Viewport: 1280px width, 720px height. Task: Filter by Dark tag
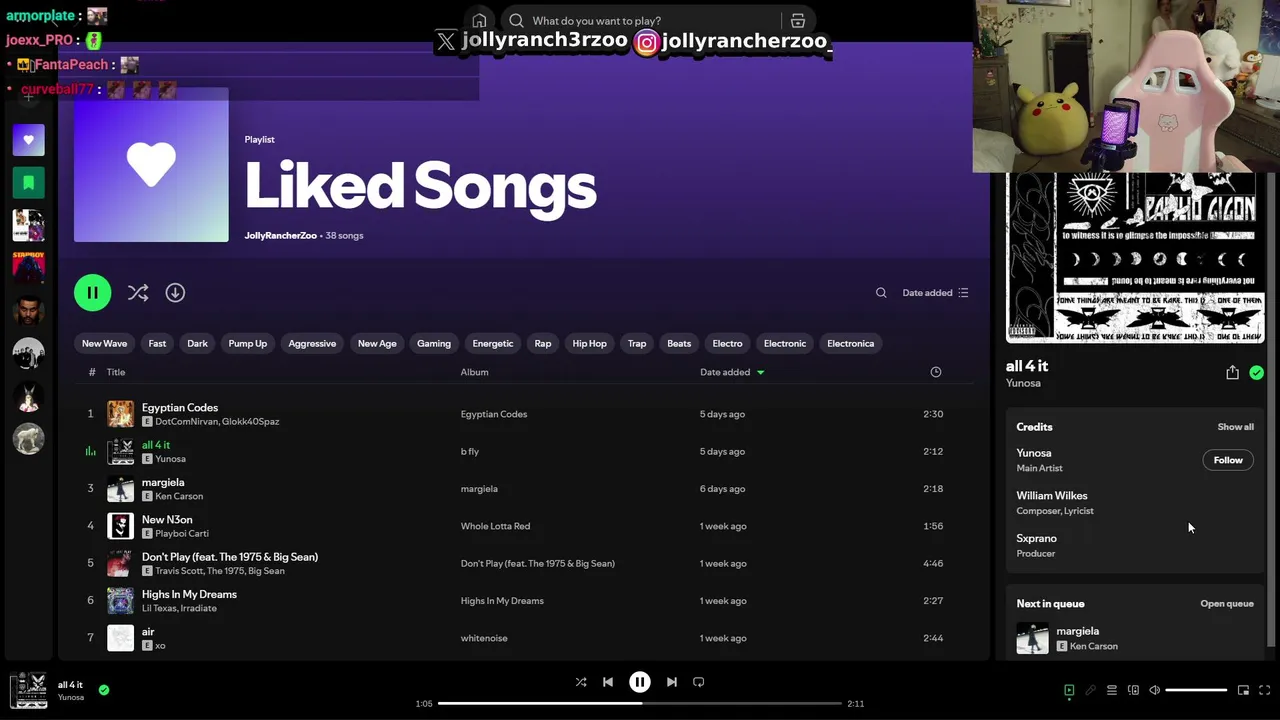197,343
